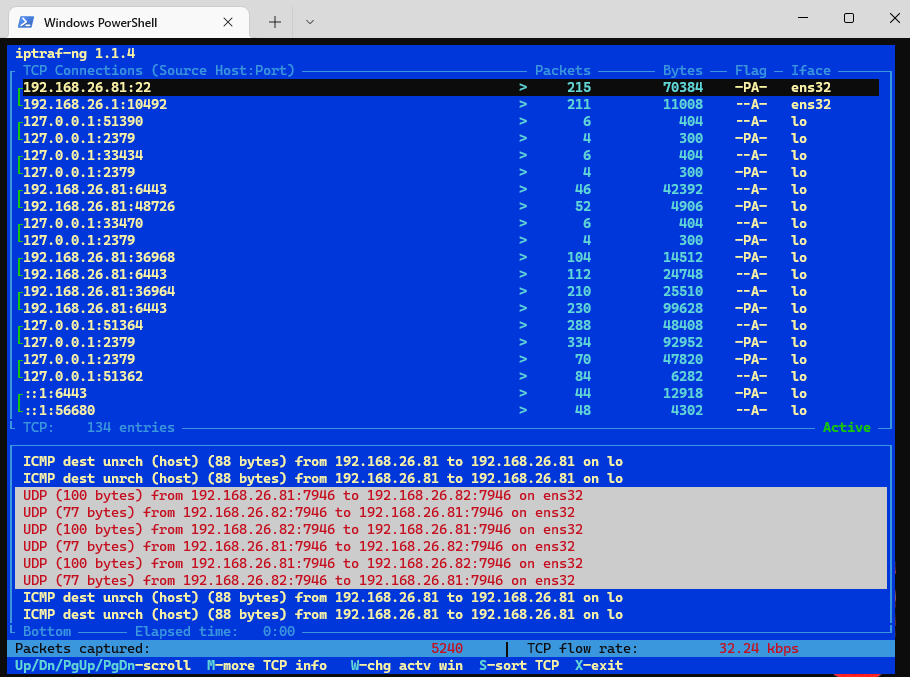Minimize the terminal window

pyautogui.click(x=803, y=18)
